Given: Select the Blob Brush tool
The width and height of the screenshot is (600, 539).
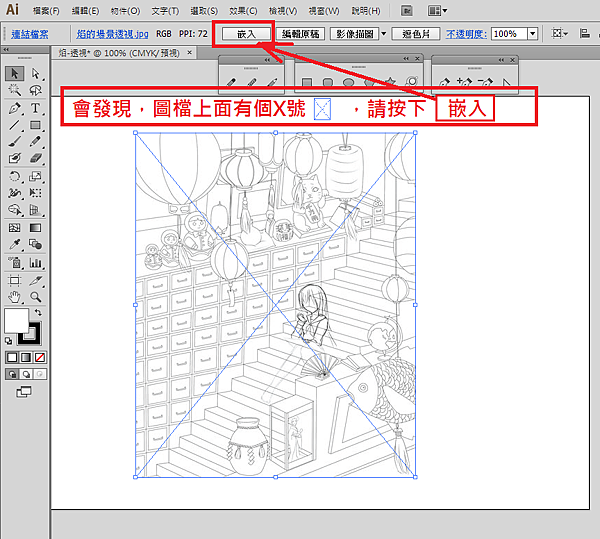Looking at the screenshot, I should [x=15, y=158].
